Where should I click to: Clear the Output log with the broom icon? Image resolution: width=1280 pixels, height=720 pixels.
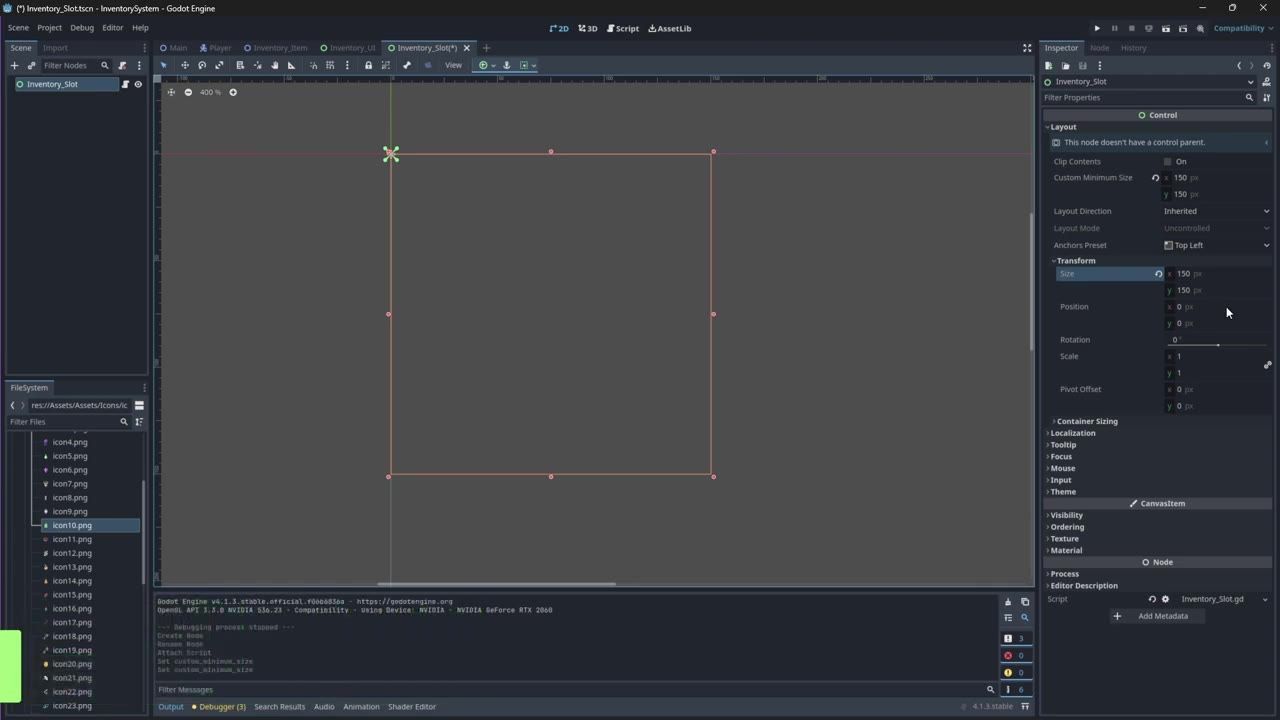[1008, 602]
